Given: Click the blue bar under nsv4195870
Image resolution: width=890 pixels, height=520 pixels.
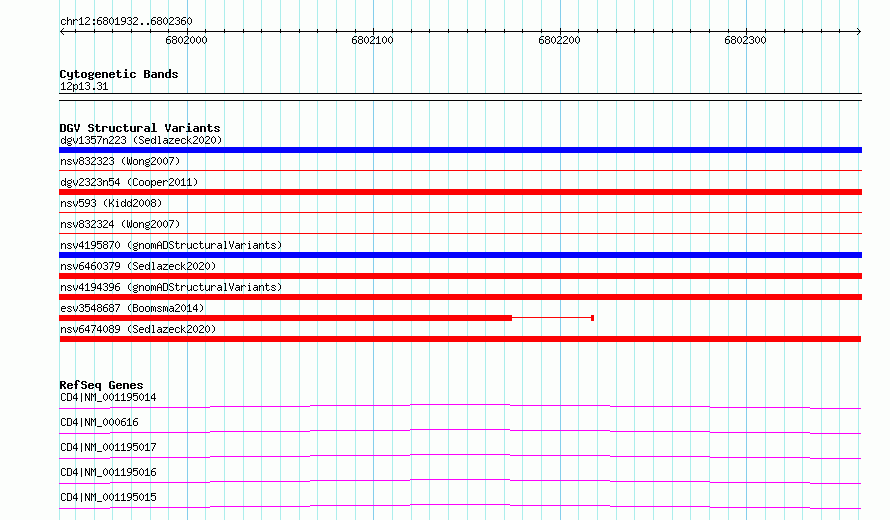Looking at the screenshot, I should click(460, 255).
